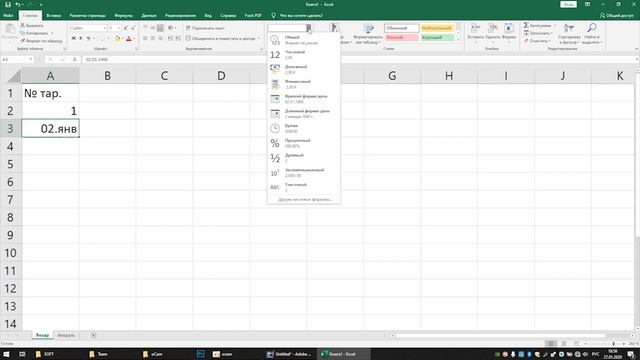This screenshot has width=640, height=360.
Task: Activate the Format Painter brush
Action: (x=41, y=41)
